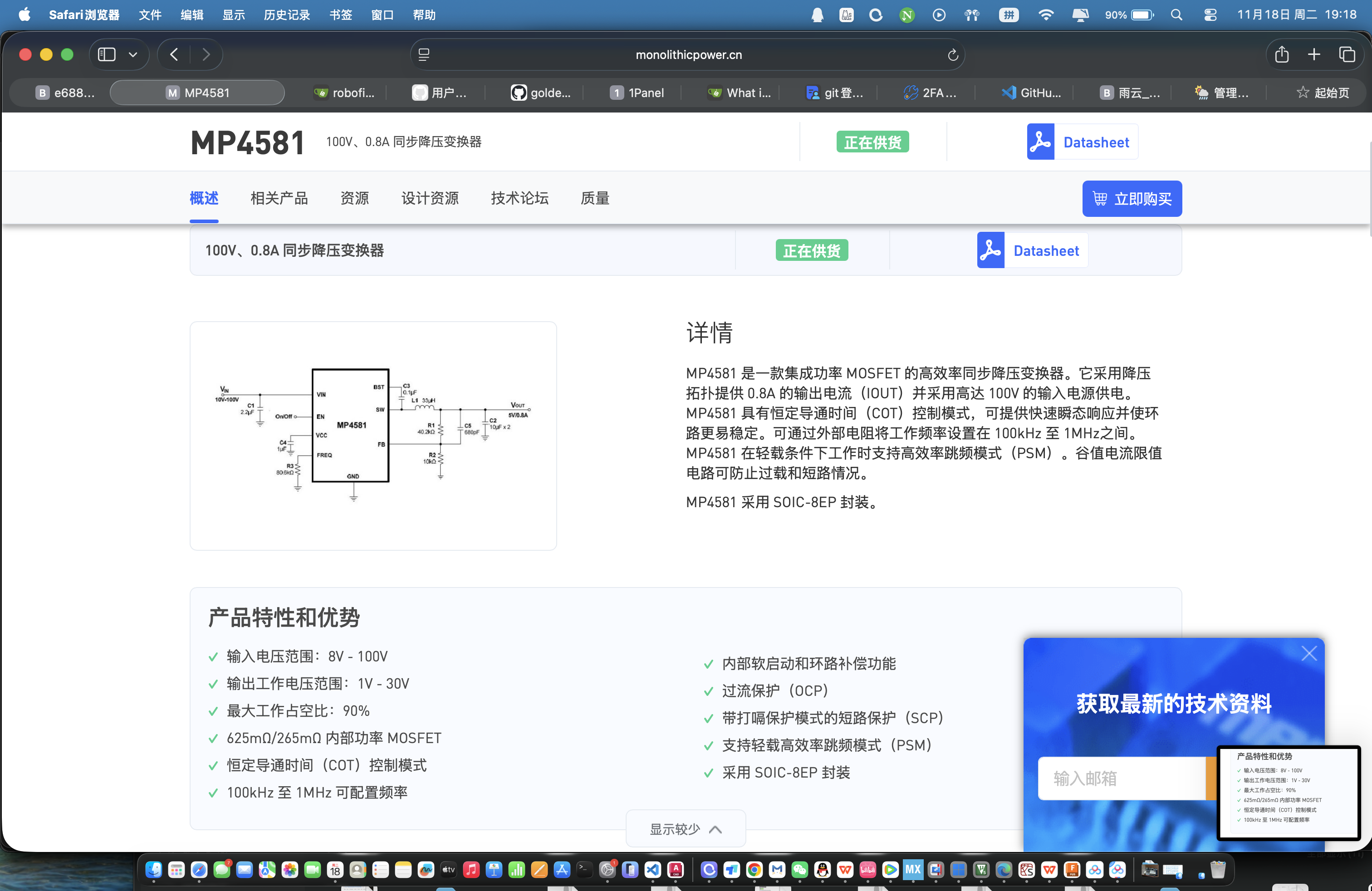Click top Datasheet PDF icon
Viewport: 1372px width, 891px height.
pyautogui.click(x=1040, y=142)
